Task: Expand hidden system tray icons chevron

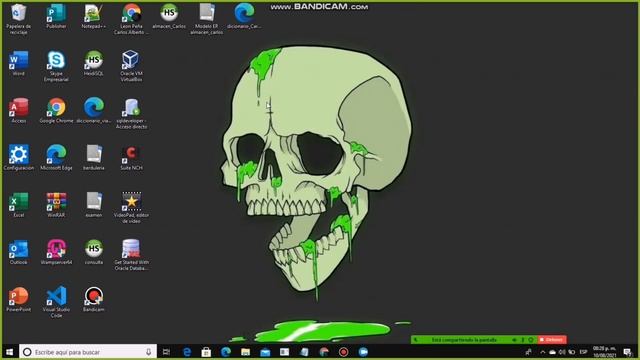Action: click(542, 352)
